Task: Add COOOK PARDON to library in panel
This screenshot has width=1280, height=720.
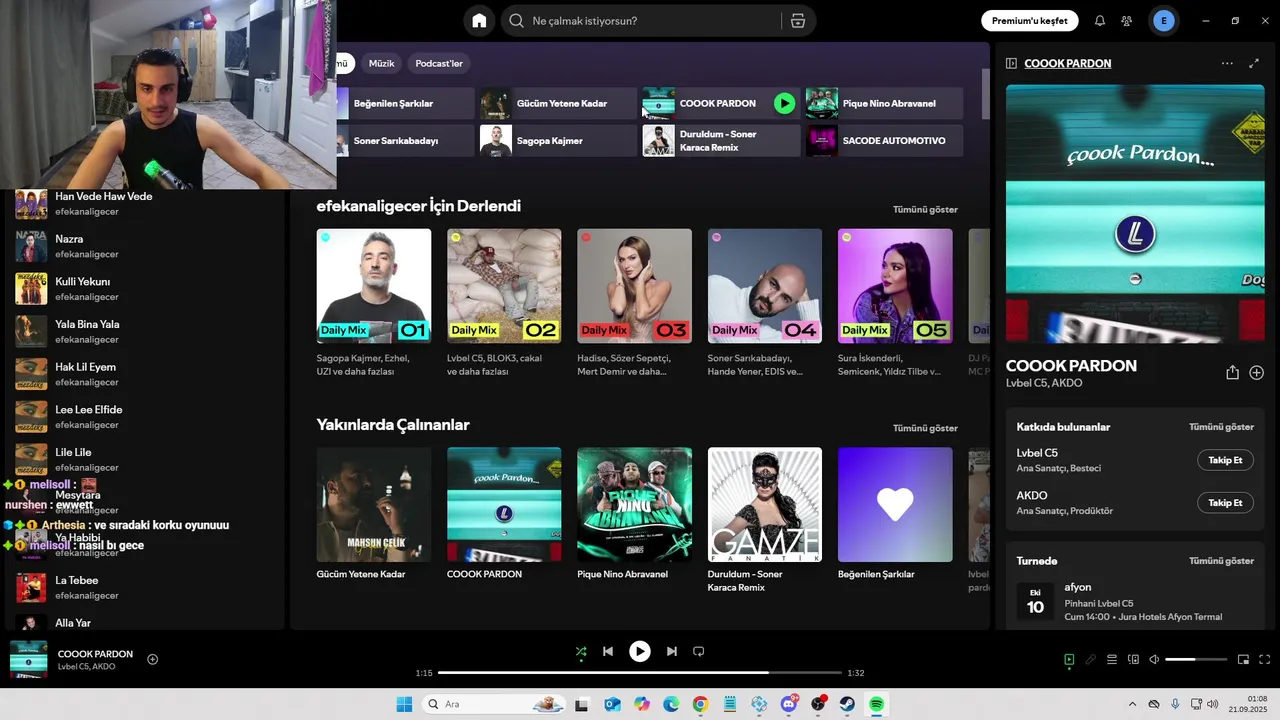Action: 1257,372
